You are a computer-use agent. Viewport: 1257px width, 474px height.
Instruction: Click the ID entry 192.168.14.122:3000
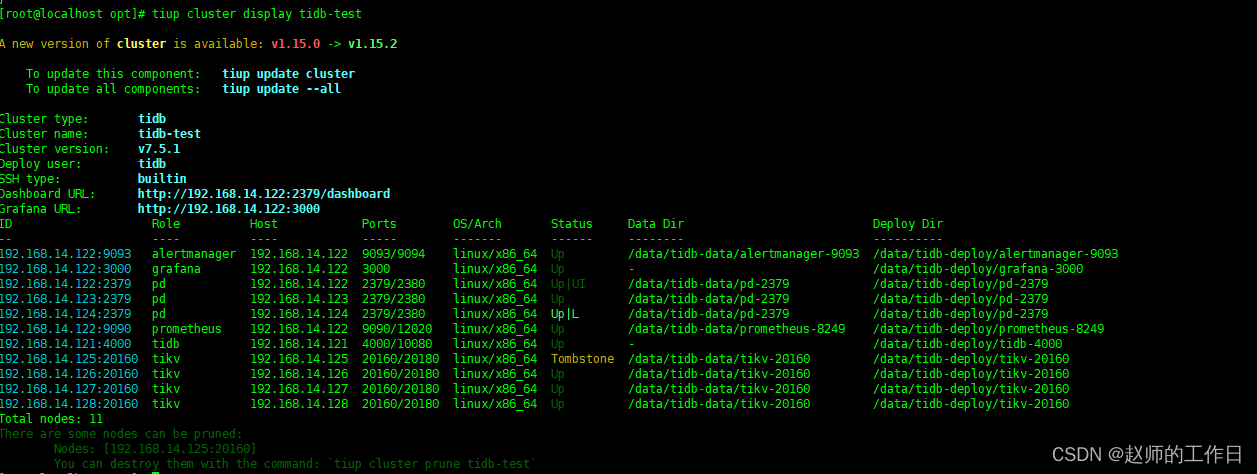coord(66,269)
